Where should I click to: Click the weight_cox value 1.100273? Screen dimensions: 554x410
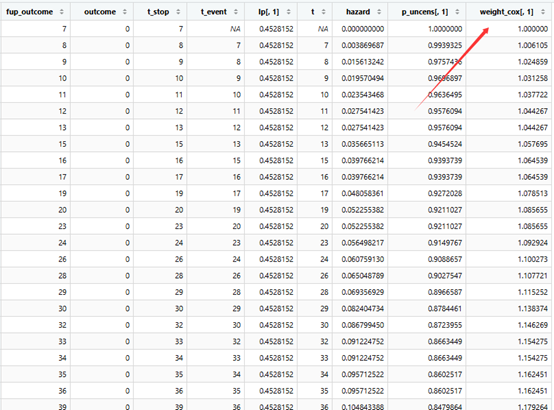pyautogui.click(x=533, y=259)
